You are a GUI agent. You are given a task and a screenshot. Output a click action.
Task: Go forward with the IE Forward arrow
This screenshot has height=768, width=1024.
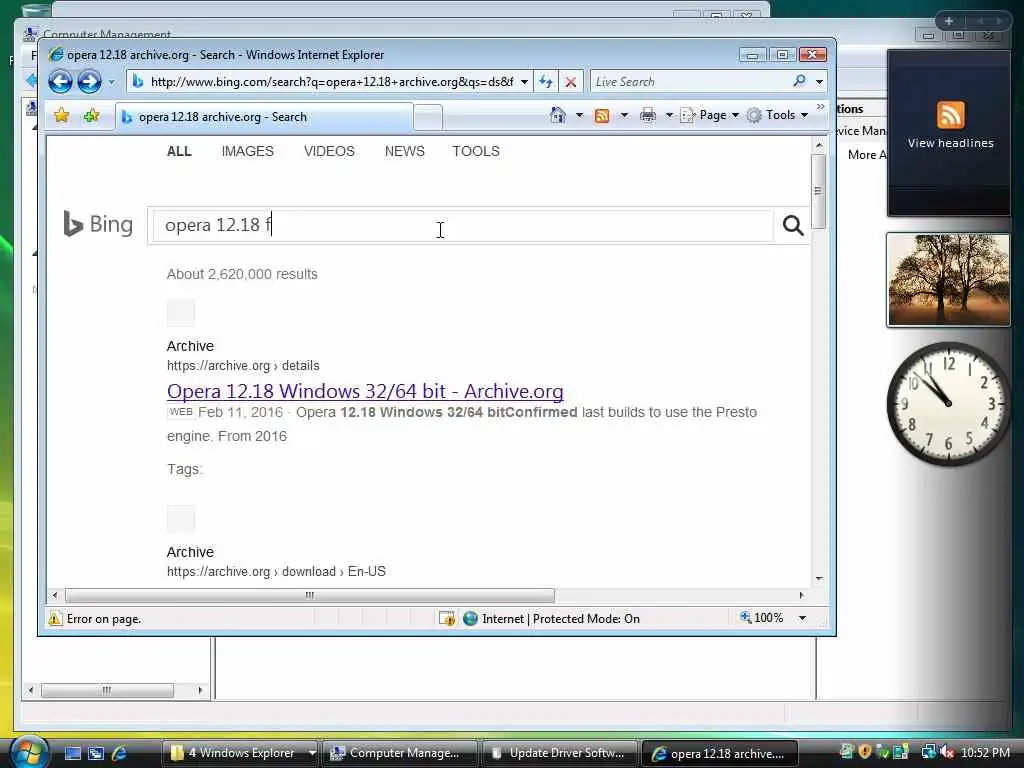pyautogui.click(x=89, y=82)
